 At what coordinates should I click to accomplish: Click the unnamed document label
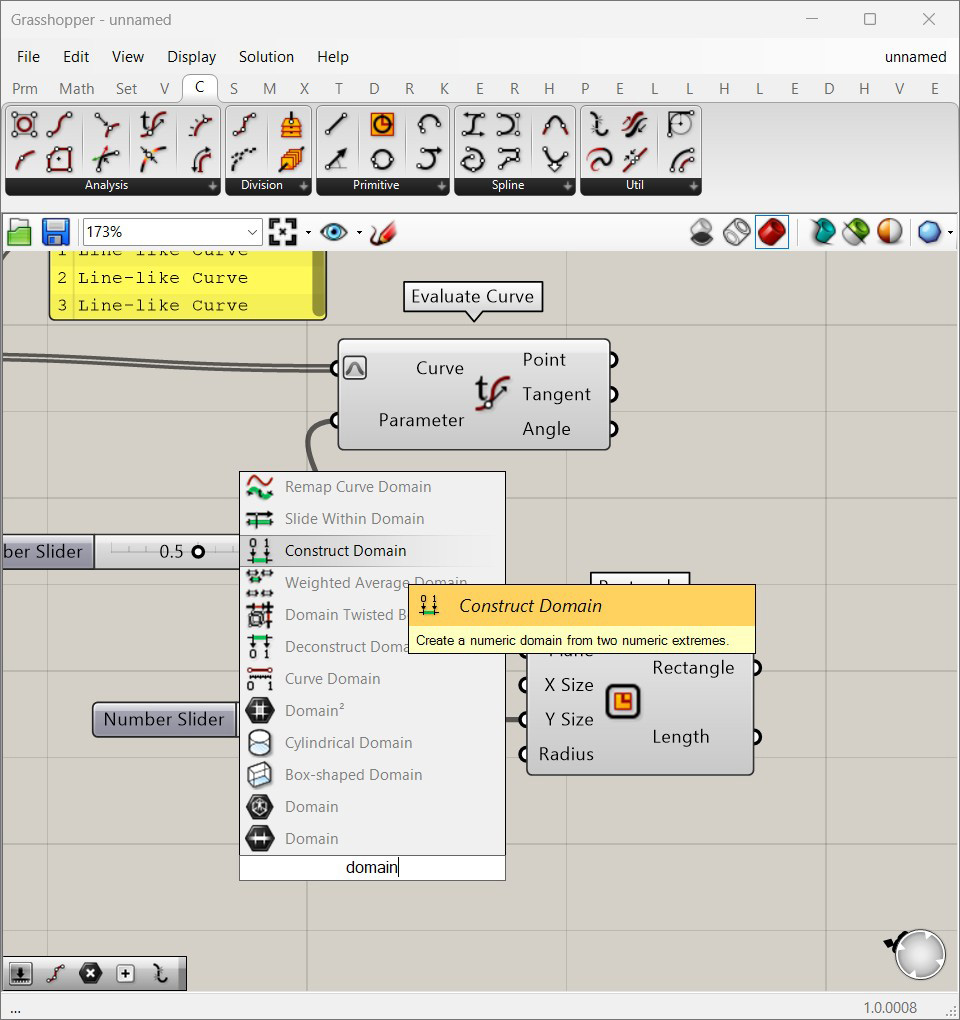(915, 57)
